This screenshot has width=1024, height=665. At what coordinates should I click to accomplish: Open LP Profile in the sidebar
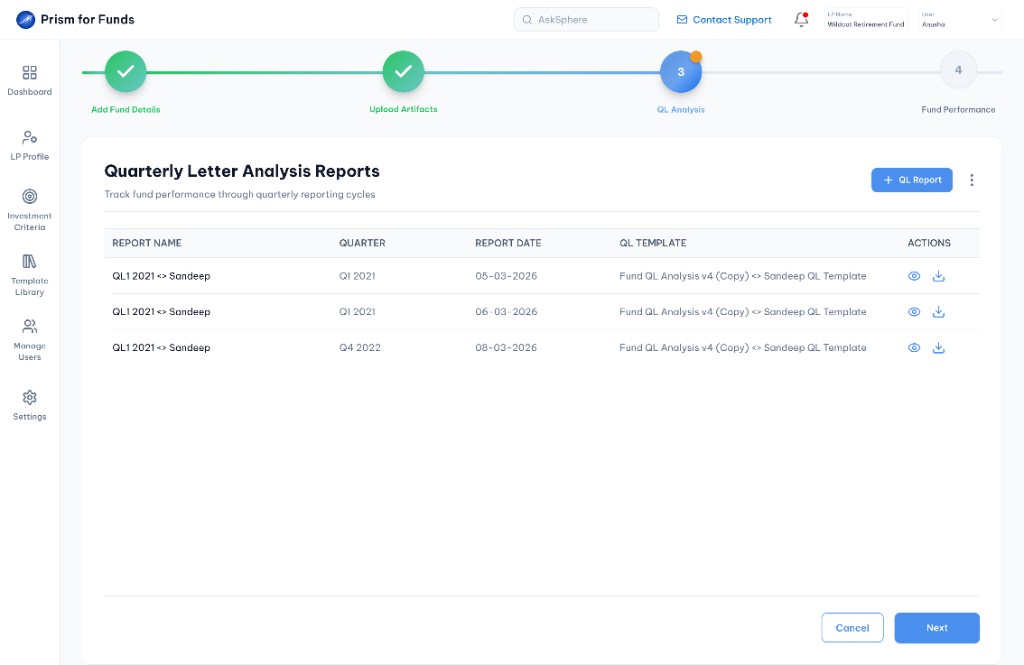click(x=29, y=145)
